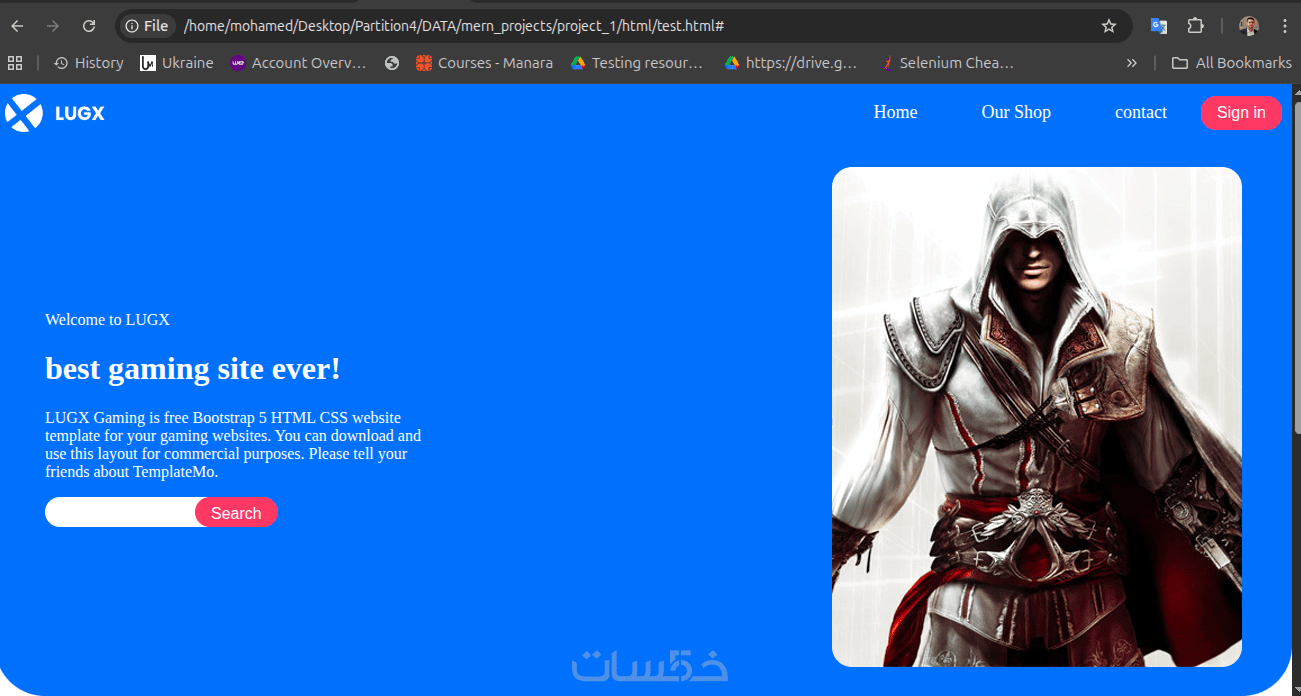Image resolution: width=1301 pixels, height=696 pixels.
Task: Open the Testing resources Drive bookmark
Action: click(x=637, y=63)
